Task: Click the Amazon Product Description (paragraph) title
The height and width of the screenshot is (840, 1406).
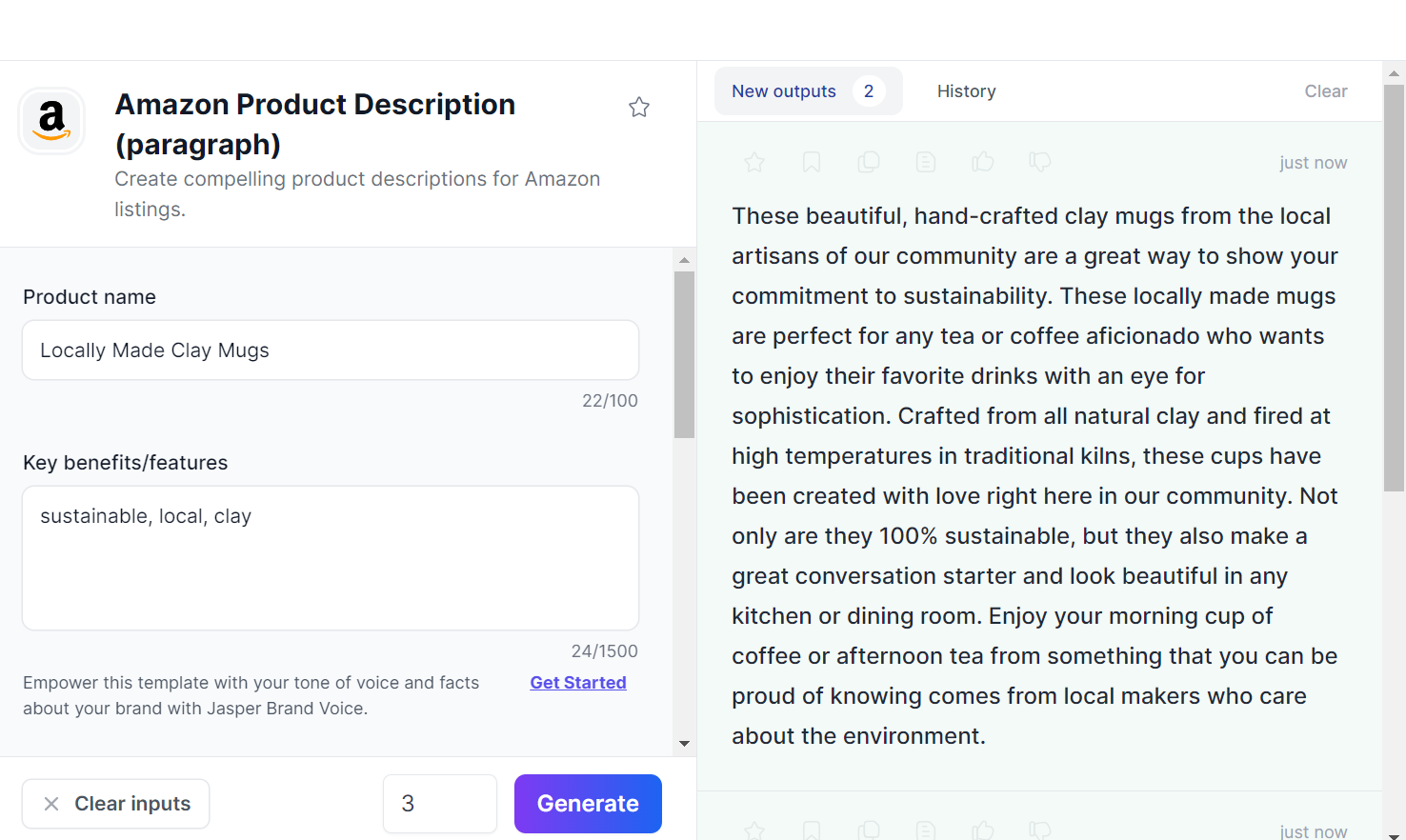Action: (x=315, y=124)
